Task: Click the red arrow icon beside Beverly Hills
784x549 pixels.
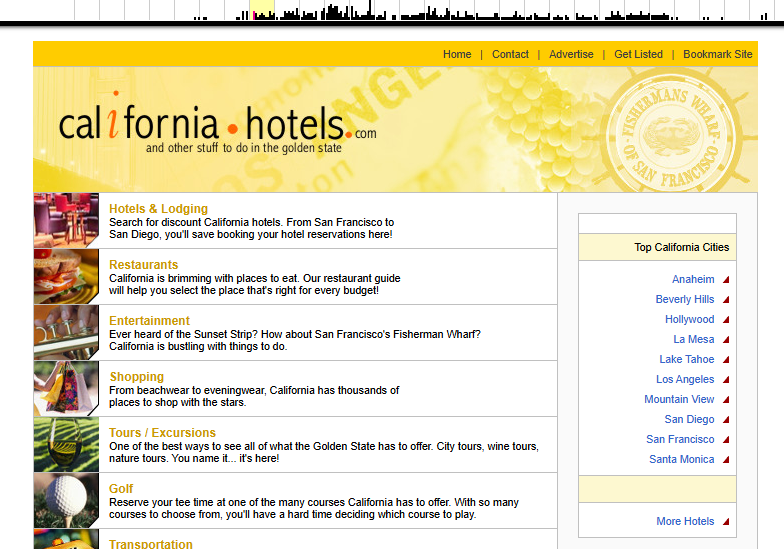Action: pyautogui.click(x=726, y=300)
